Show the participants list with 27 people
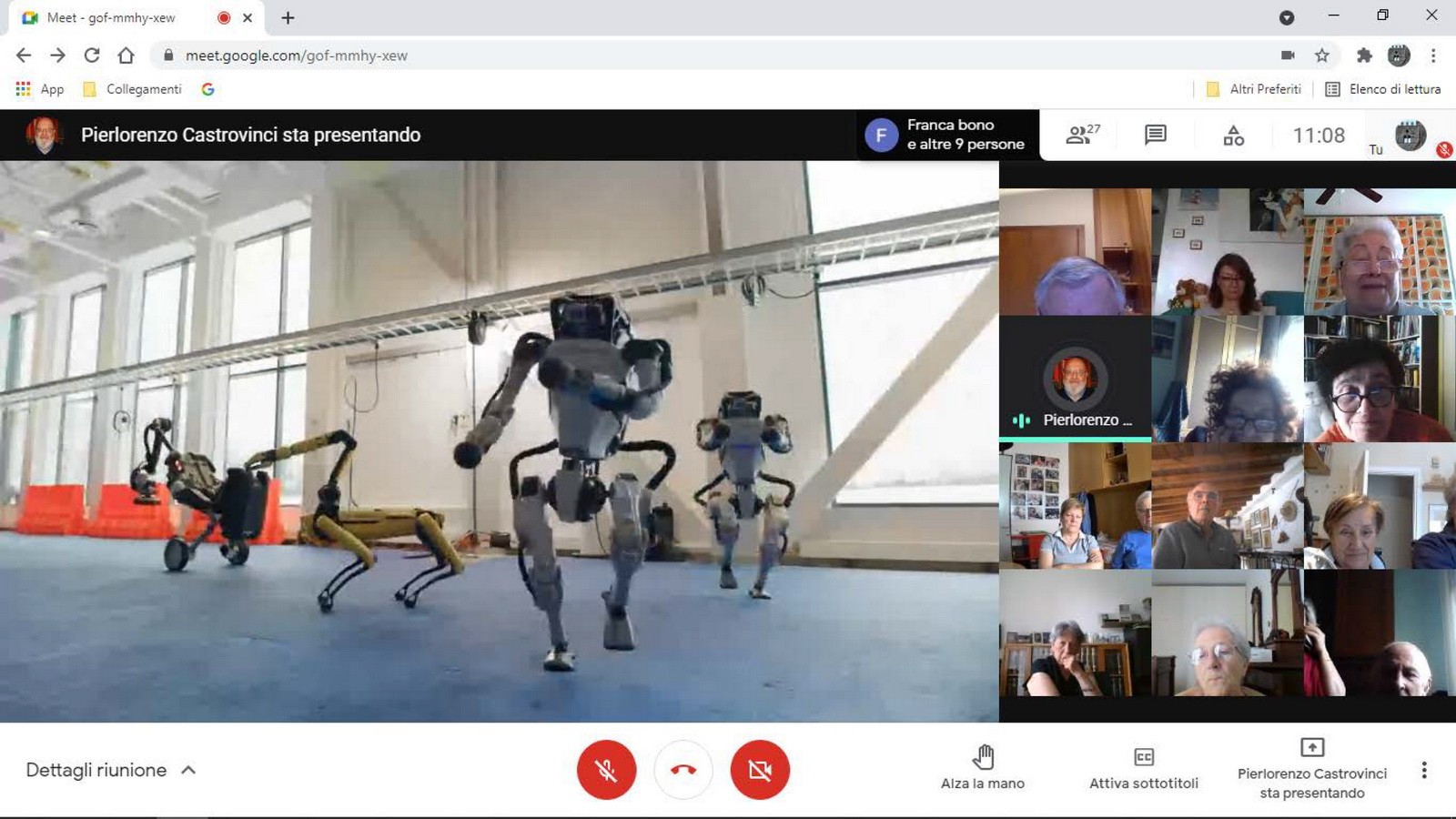The image size is (1456, 819). click(x=1083, y=135)
